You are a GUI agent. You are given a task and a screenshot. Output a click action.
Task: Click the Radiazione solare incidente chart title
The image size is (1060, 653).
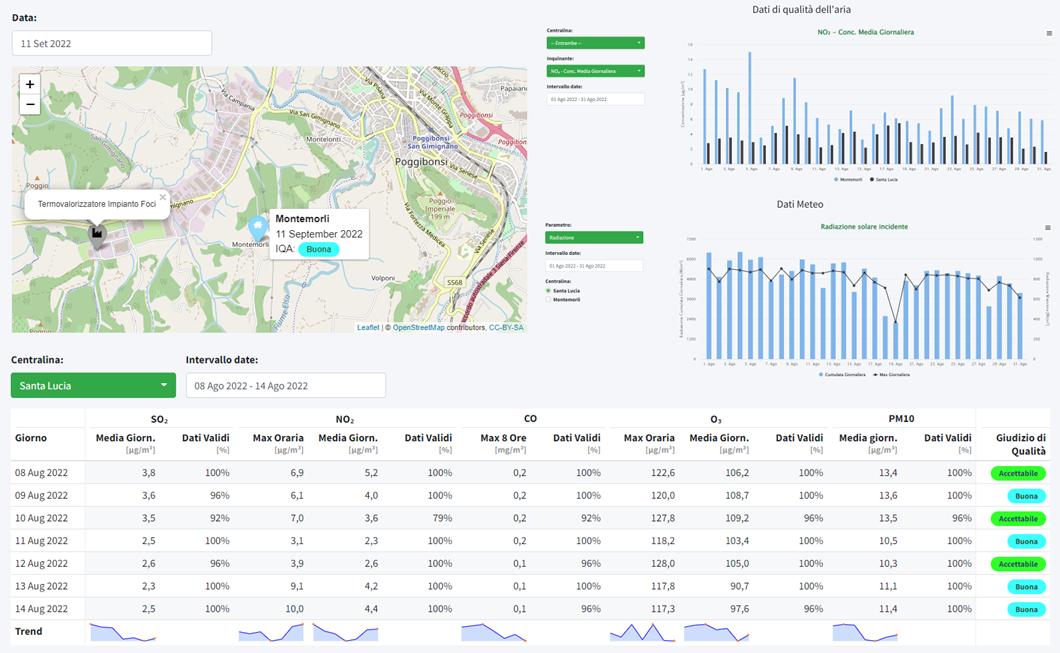(x=864, y=226)
